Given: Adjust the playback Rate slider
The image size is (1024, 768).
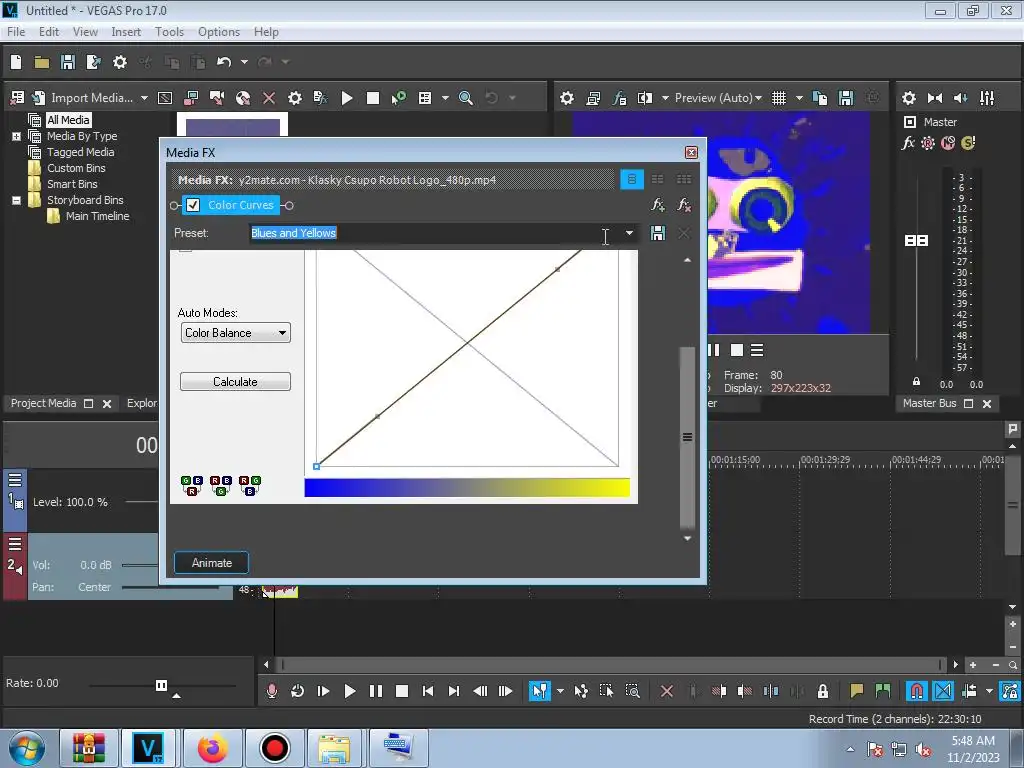Looking at the screenshot, I should [x=161, y=685].
